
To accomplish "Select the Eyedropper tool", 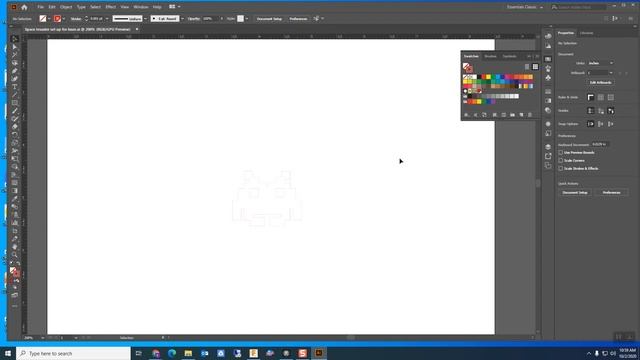I will coord(15,199).
